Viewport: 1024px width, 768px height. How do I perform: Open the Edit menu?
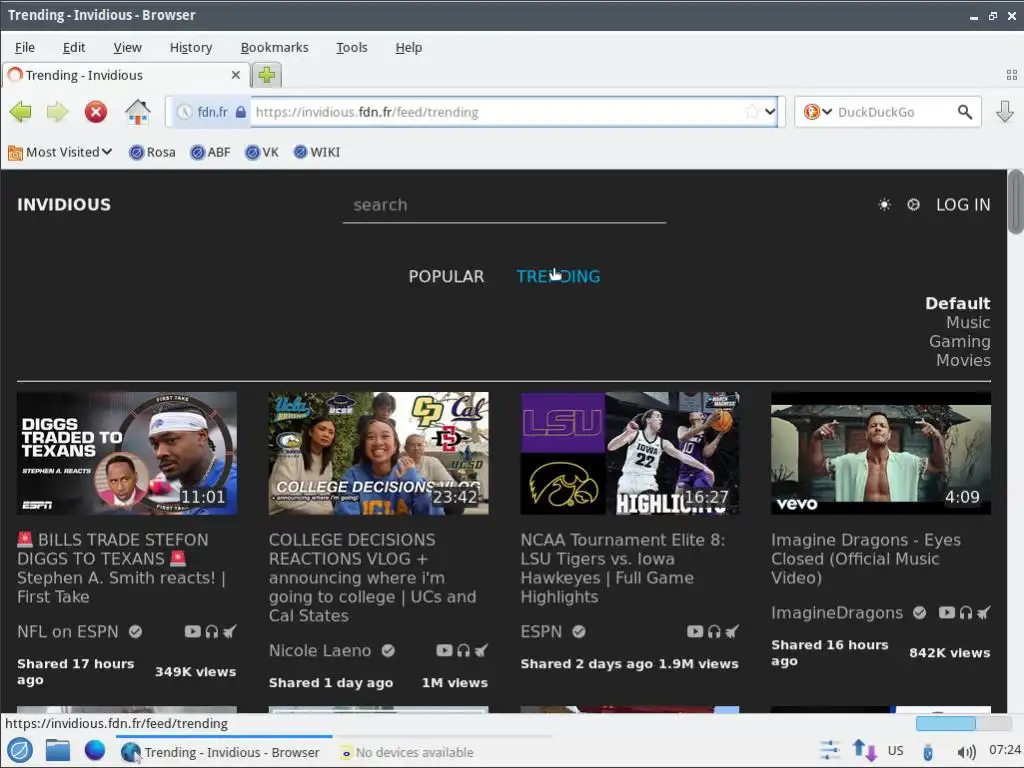(x=74, y=48)
